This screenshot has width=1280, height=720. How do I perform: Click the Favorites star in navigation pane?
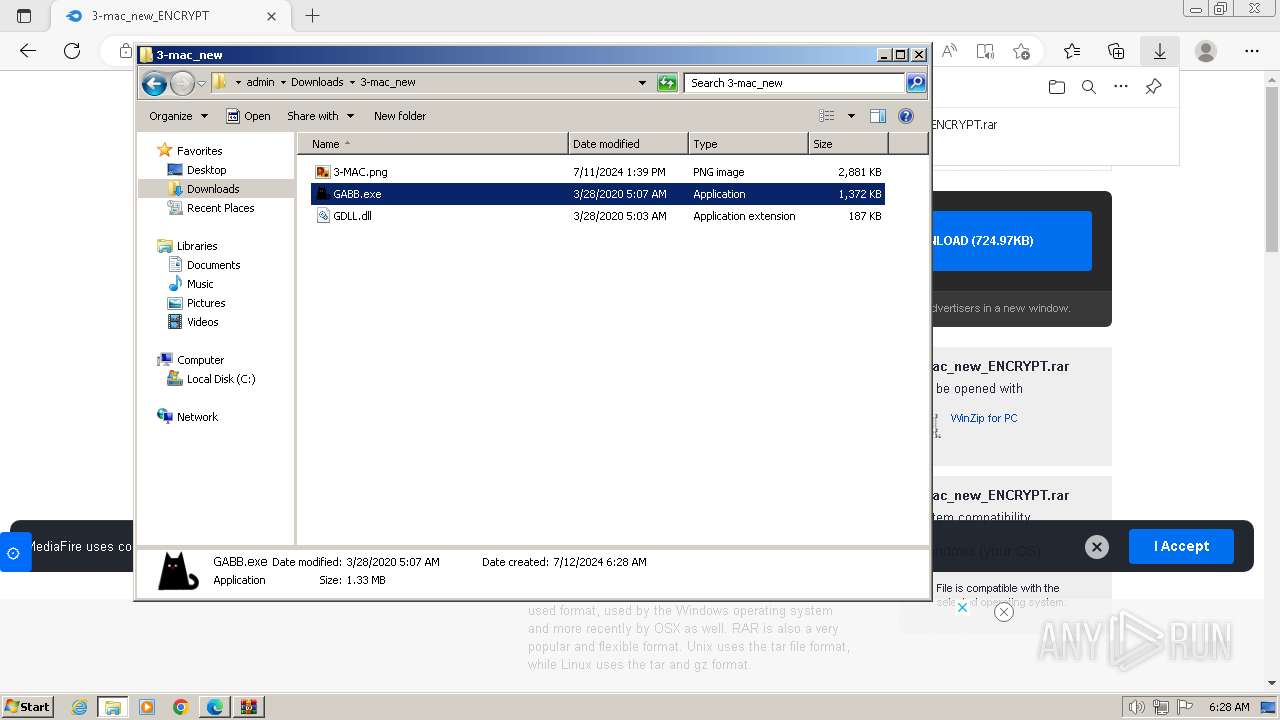coord(165,150)
